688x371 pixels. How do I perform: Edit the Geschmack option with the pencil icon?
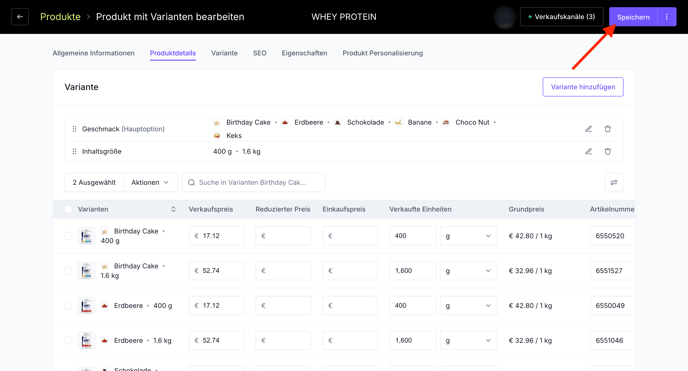pyautogui.click(x=588, y=129)
